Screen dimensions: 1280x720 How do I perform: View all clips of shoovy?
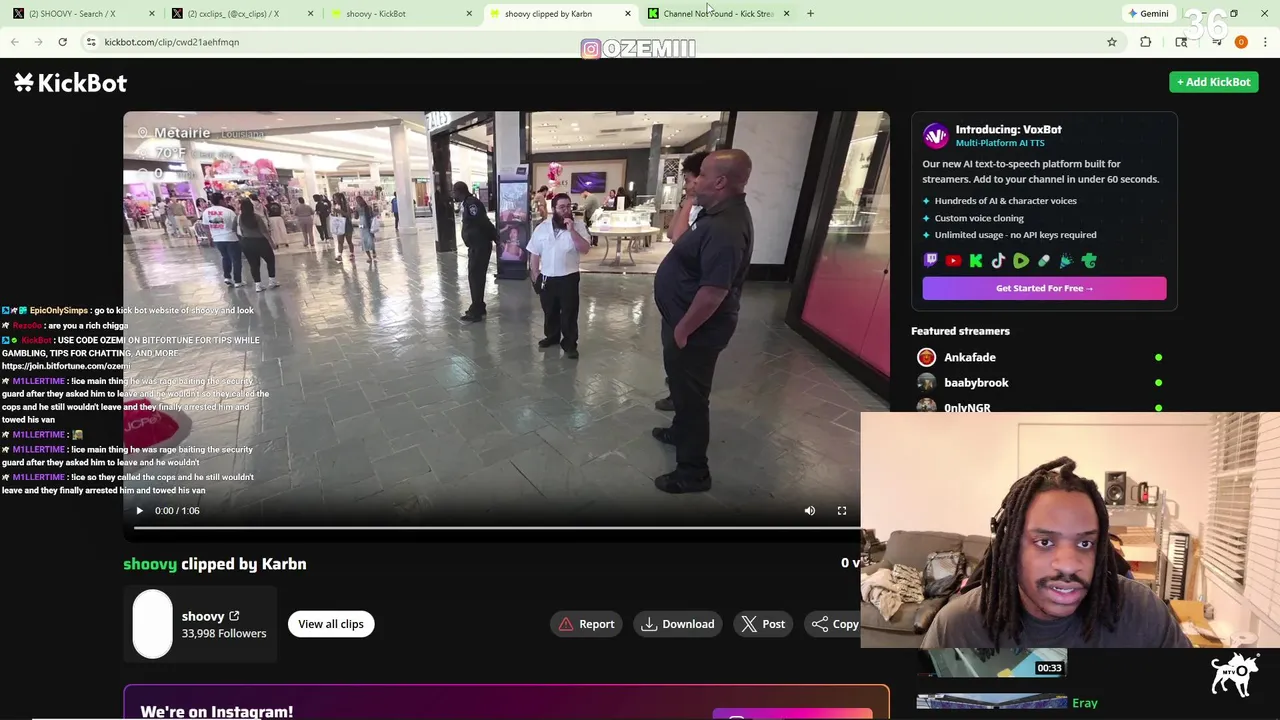331,624
